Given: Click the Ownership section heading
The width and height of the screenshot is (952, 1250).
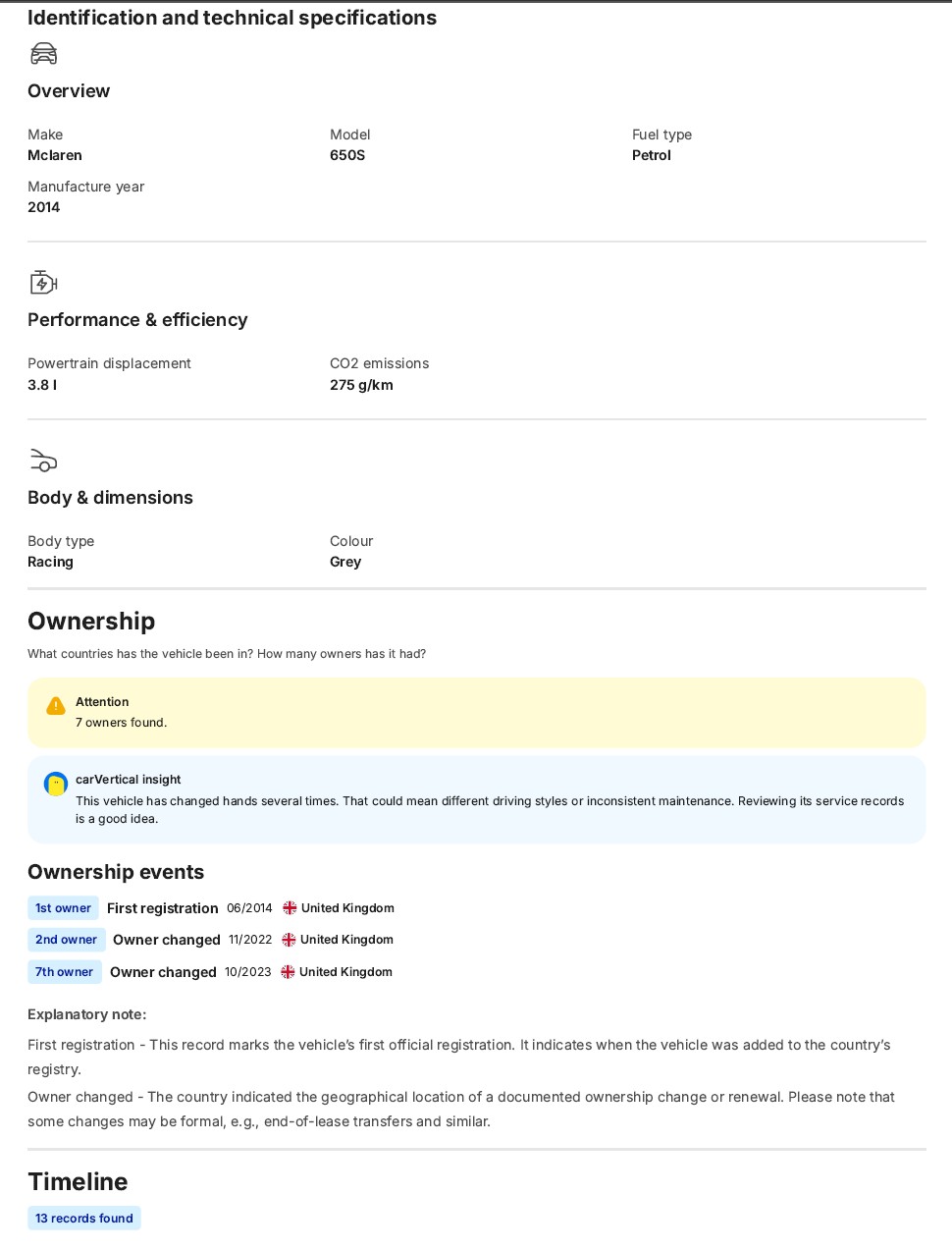Looking at the screenshot, I should pos(91,622).
